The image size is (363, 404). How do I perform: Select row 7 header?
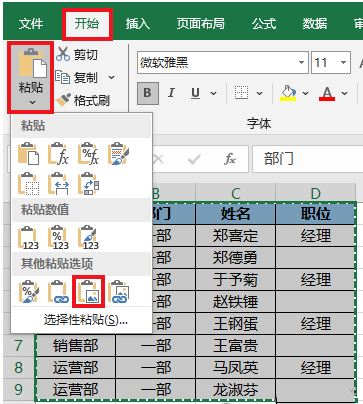[19, 346]
